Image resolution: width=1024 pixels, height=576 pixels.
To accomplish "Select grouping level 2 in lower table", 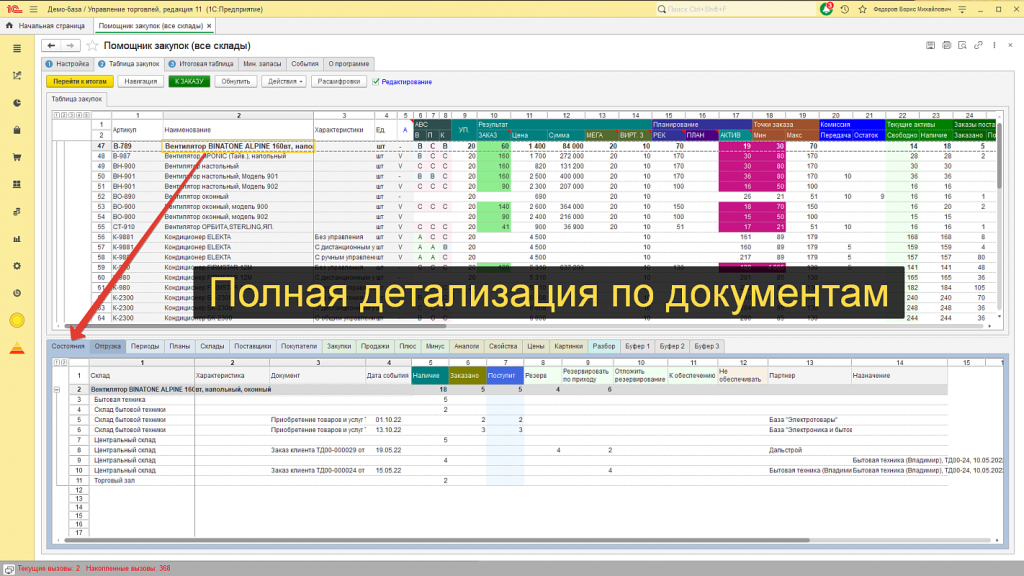I will point(63,362).
